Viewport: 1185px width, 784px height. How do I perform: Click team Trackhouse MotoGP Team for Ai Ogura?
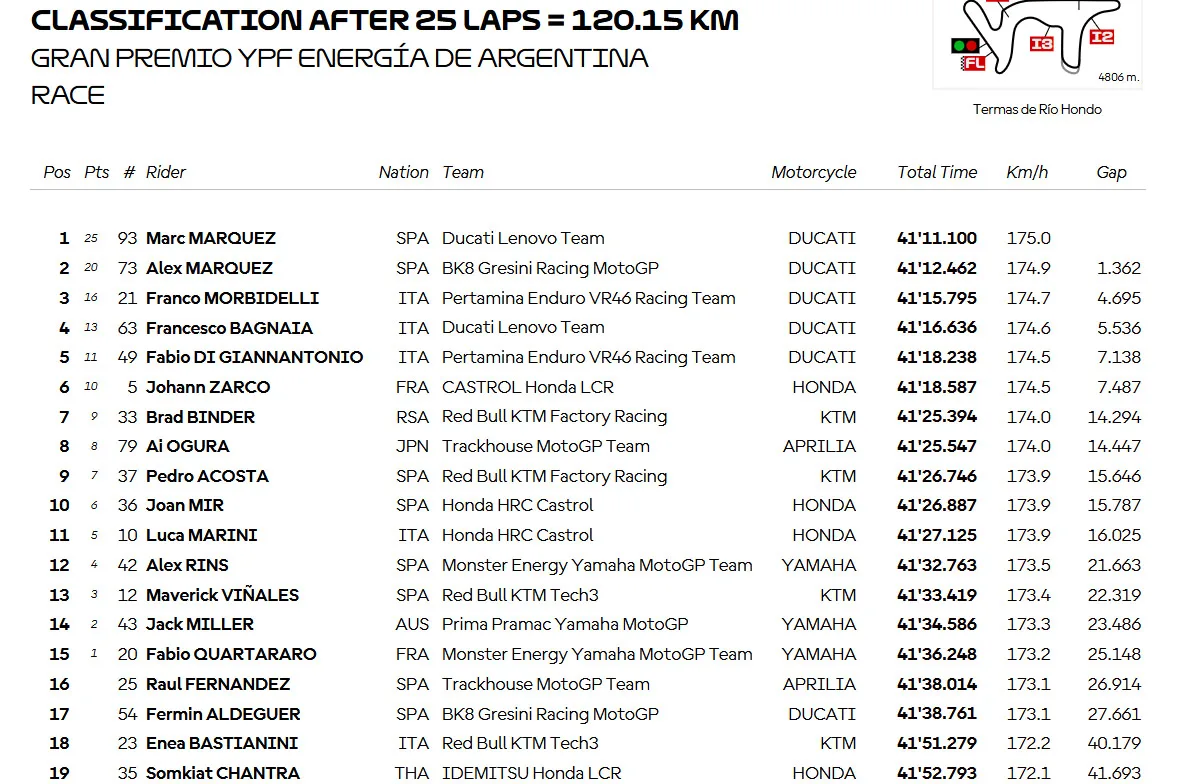(546, 446)
